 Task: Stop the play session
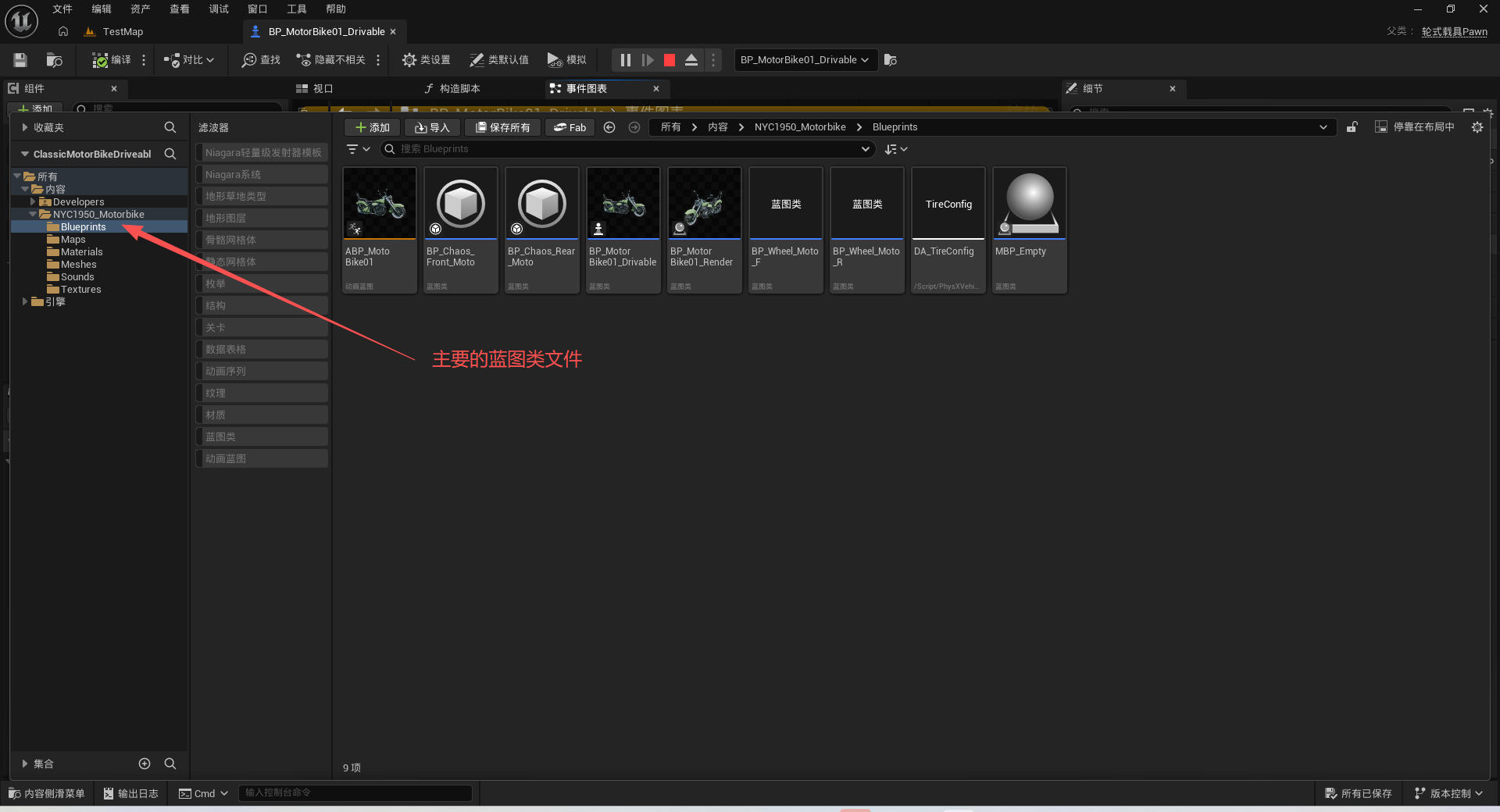coord(670,60)
